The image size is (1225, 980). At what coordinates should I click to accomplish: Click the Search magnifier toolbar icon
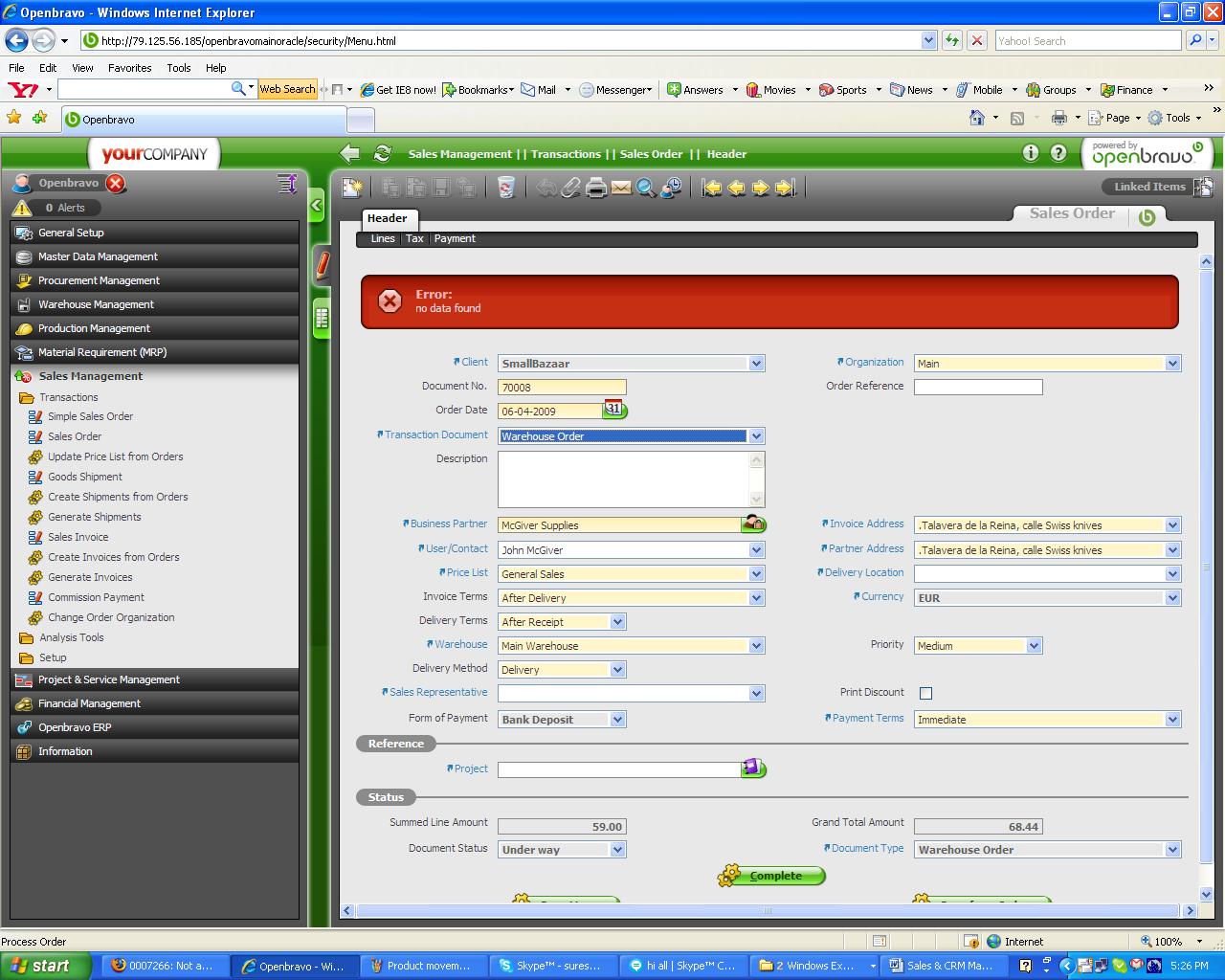coord(646,188)
